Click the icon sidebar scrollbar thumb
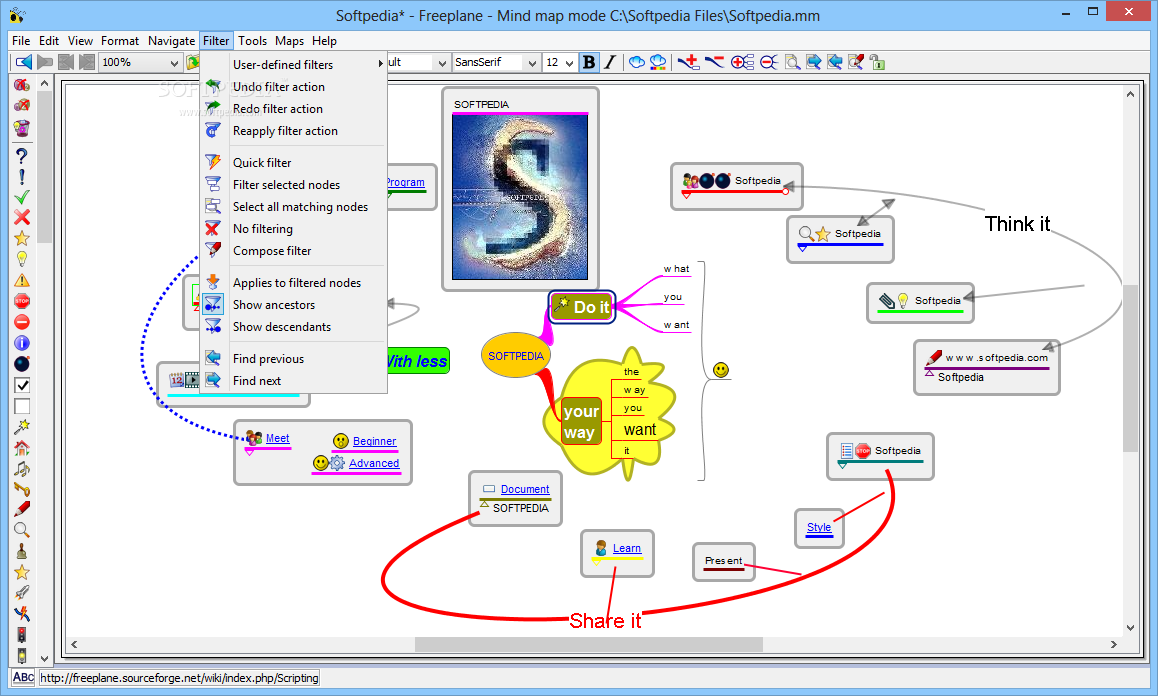 pyautogui.click(x=44, y=166)
